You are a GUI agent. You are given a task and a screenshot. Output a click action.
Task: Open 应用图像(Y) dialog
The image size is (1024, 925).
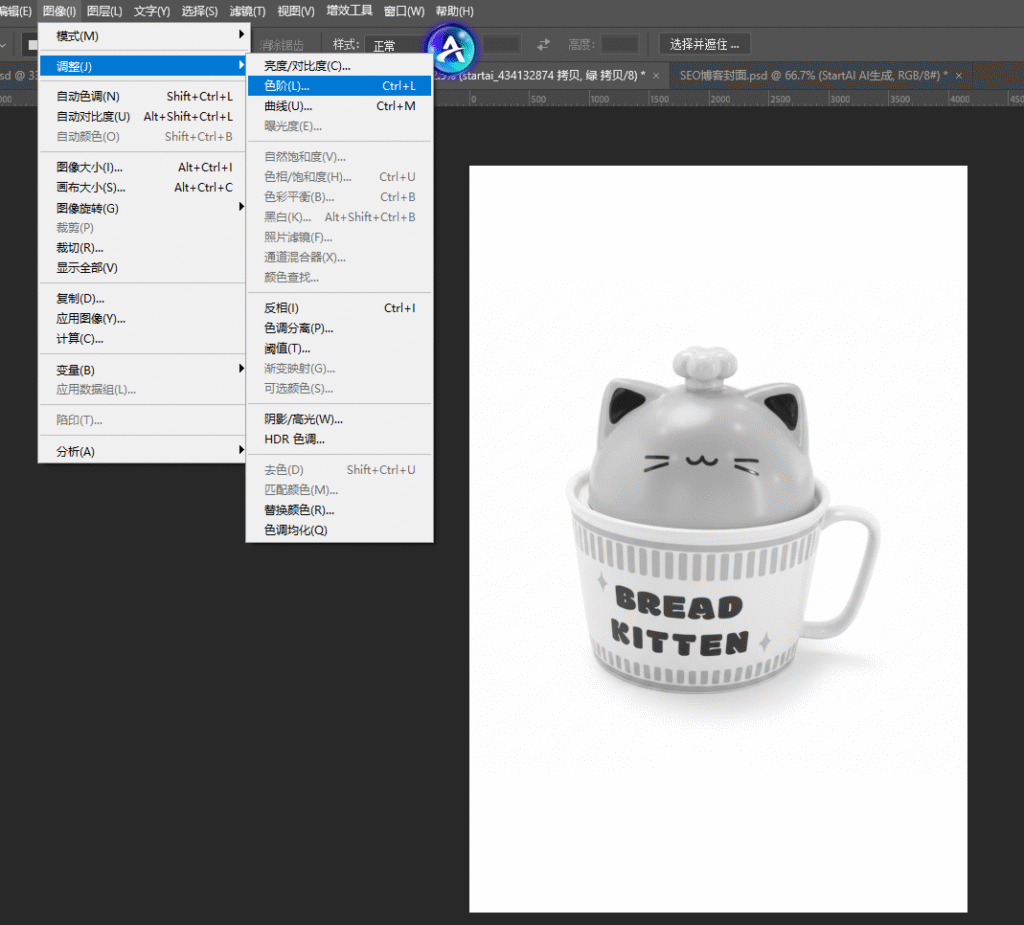tap(142, 319)
